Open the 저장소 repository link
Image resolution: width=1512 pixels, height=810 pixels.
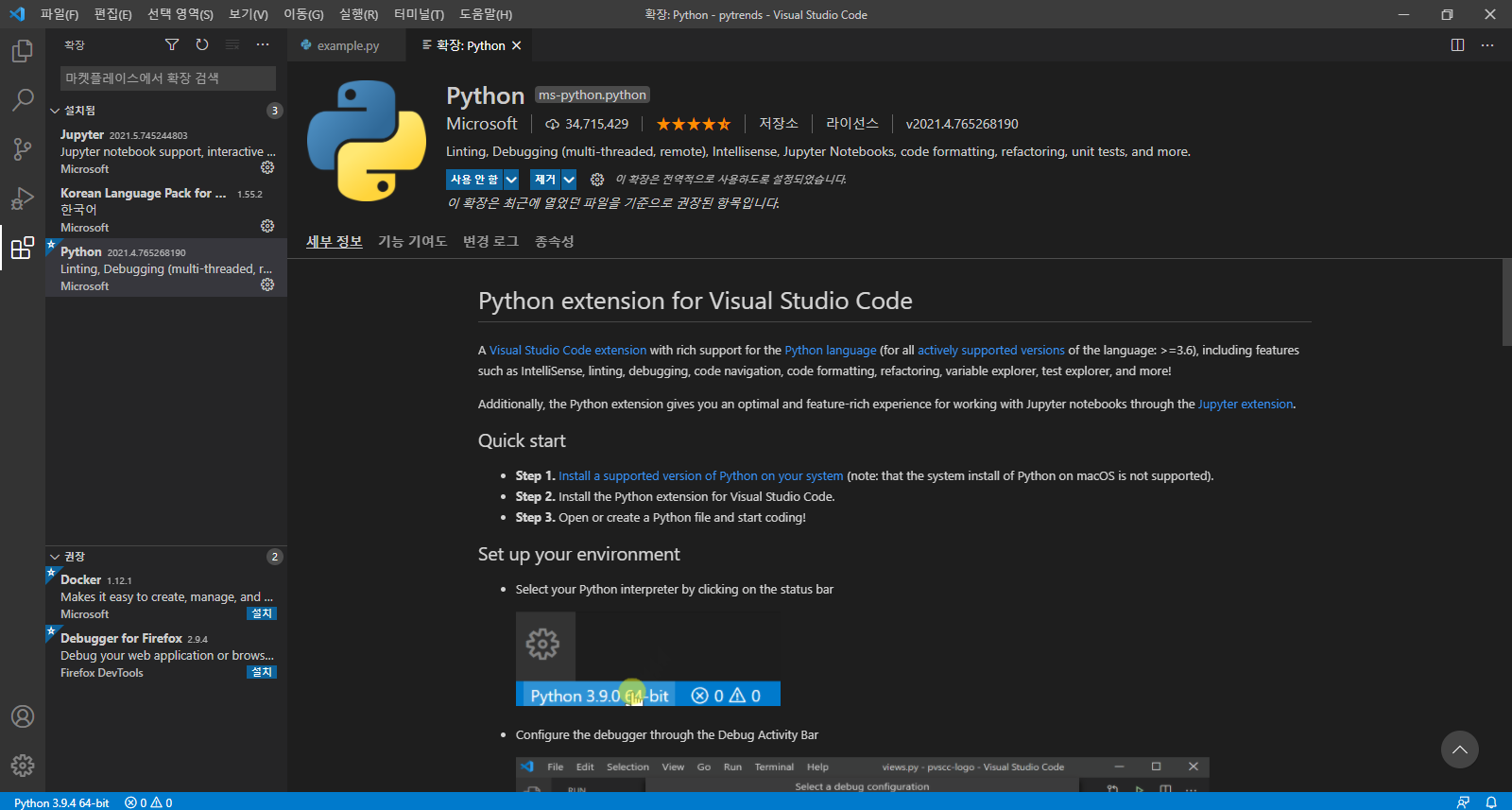click(779, 124)
